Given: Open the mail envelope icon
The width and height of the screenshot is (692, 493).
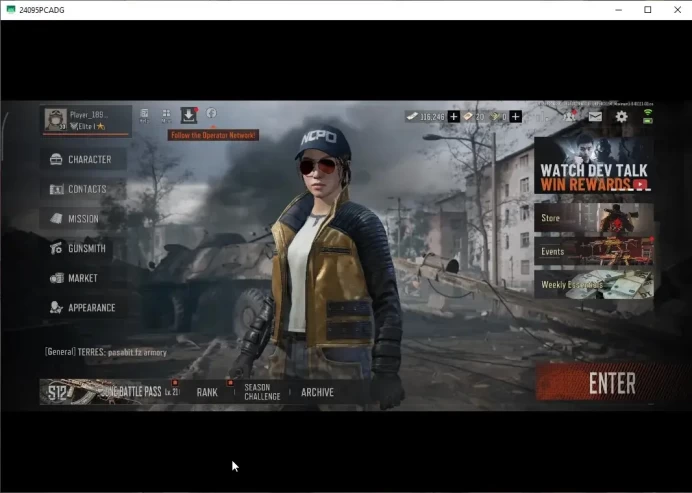Looking at the screenshot, I should (595, 117).
